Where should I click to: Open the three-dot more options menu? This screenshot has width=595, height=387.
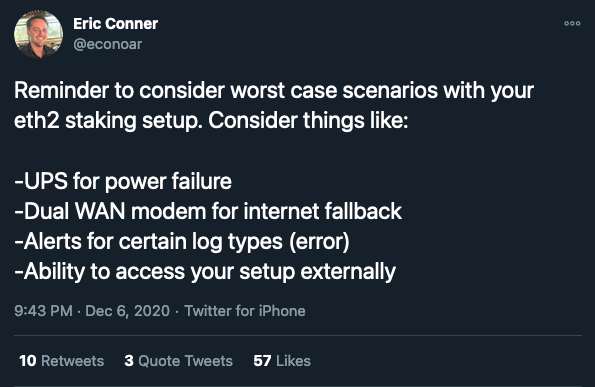(572, 23)
